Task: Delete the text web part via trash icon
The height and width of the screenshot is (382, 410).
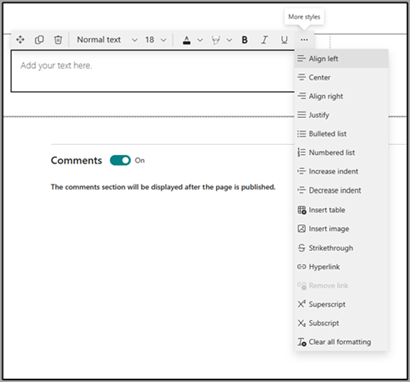Action: tap(58, 40)
